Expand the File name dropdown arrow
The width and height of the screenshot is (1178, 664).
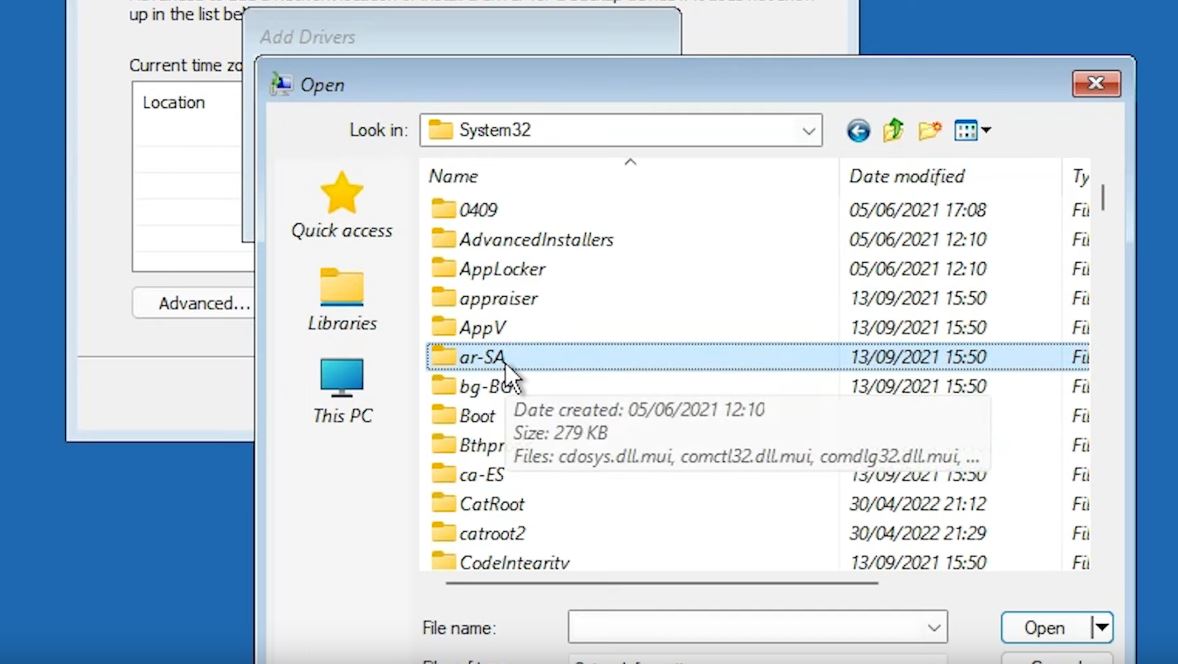click(934, 627)
